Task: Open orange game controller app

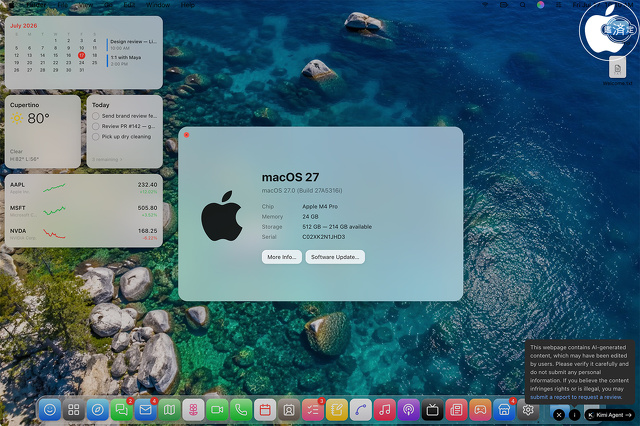Action: pos(480,409)
